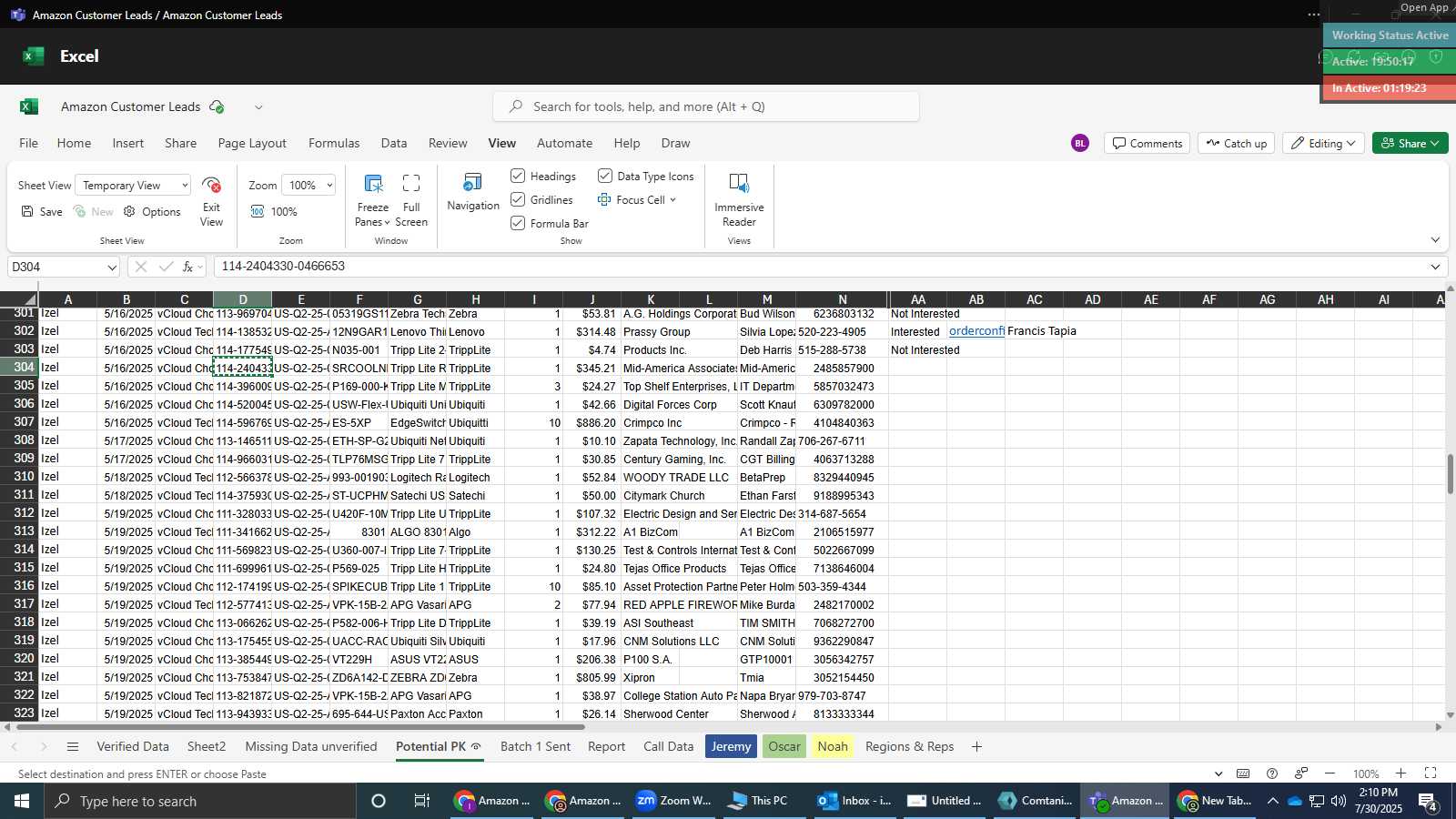Toggle the Data Type Icons checkbox
Viewport: 1456px width, 819px height.
click(x=605, y=176)
